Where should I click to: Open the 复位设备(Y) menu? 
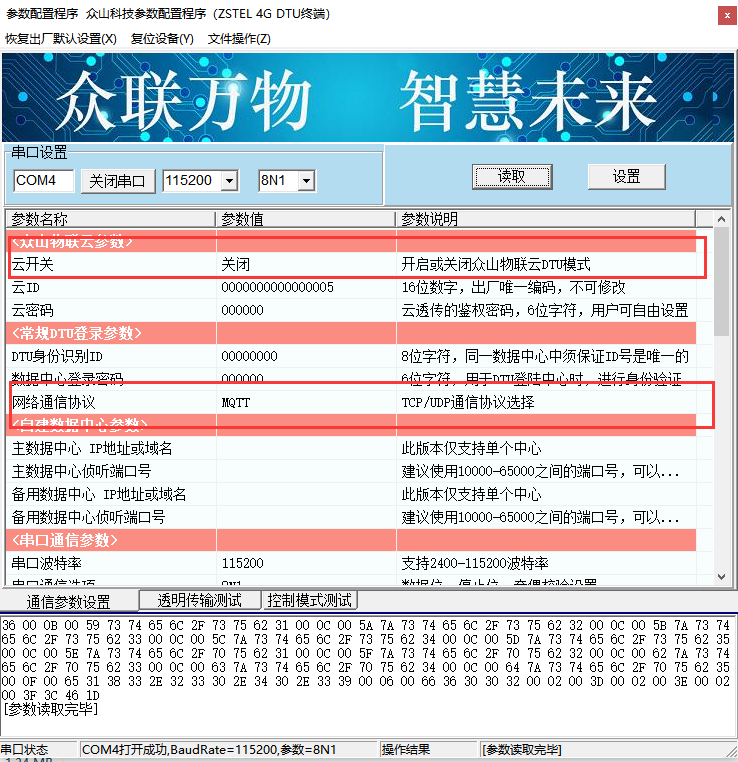[162, 38]
